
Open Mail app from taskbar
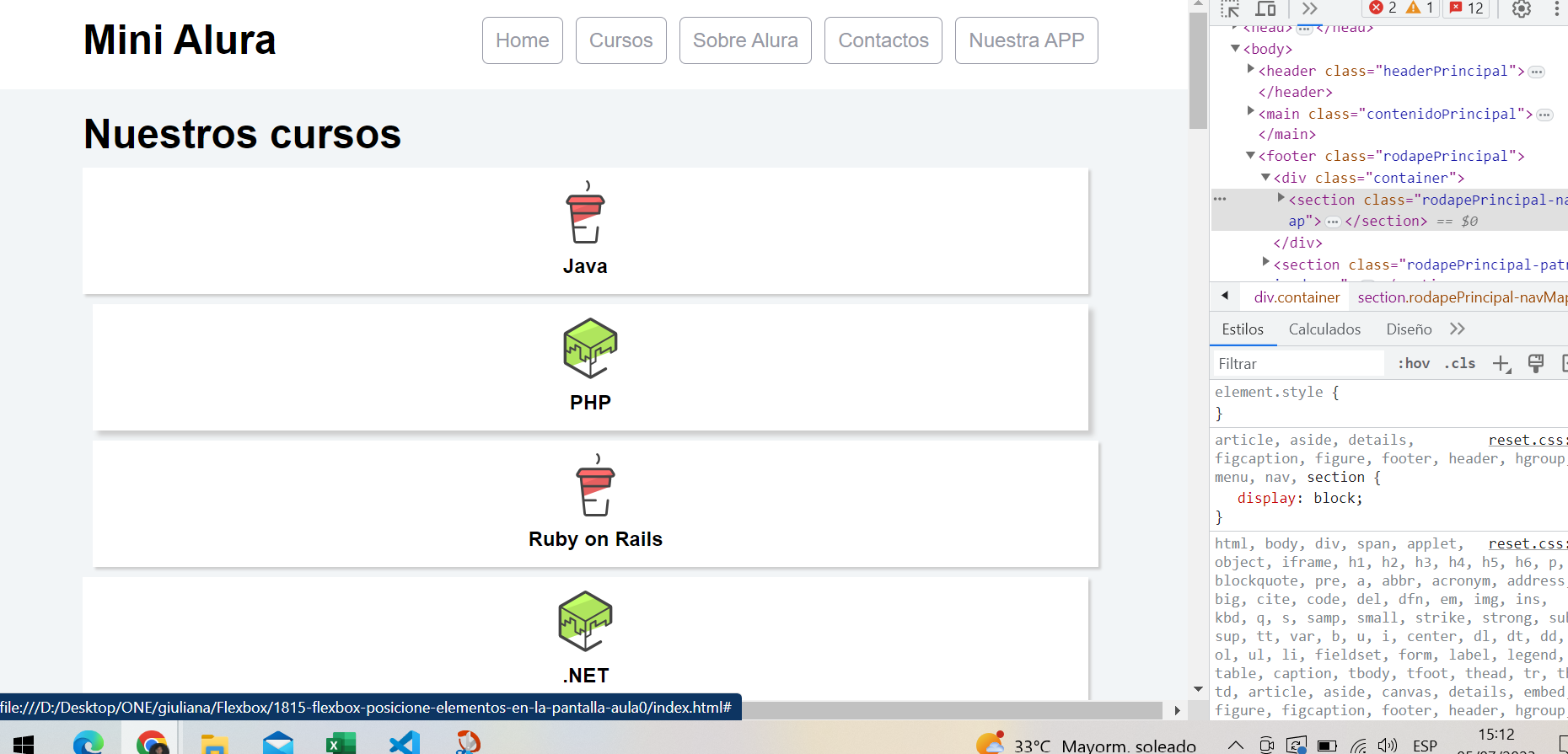coord(278,743)
